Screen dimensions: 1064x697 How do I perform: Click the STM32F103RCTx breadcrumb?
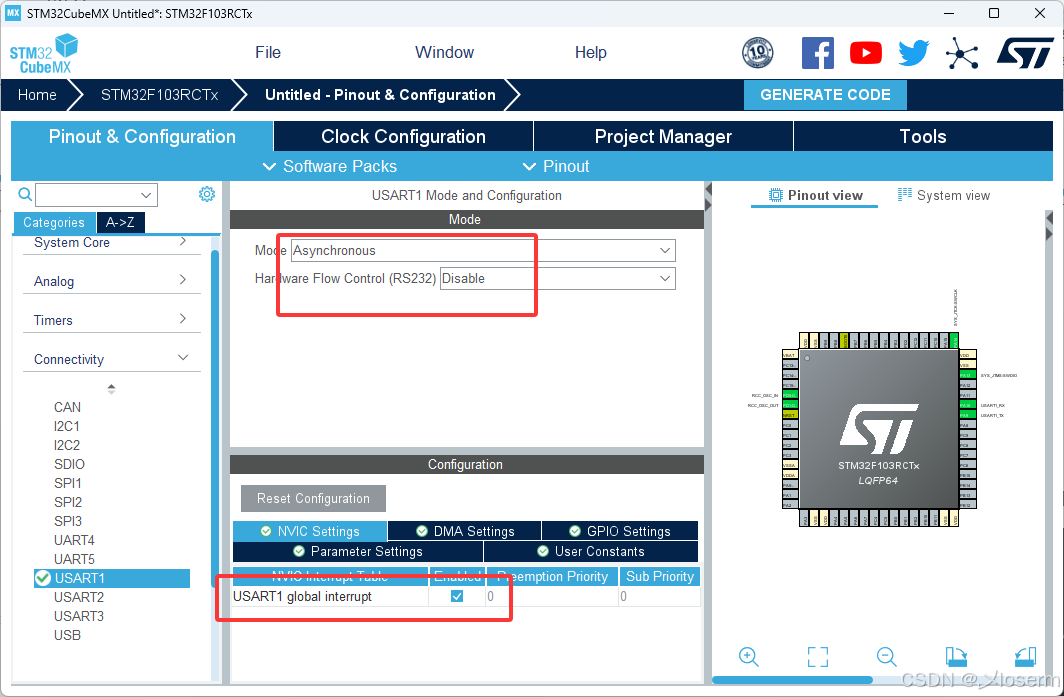pos(159,95)
